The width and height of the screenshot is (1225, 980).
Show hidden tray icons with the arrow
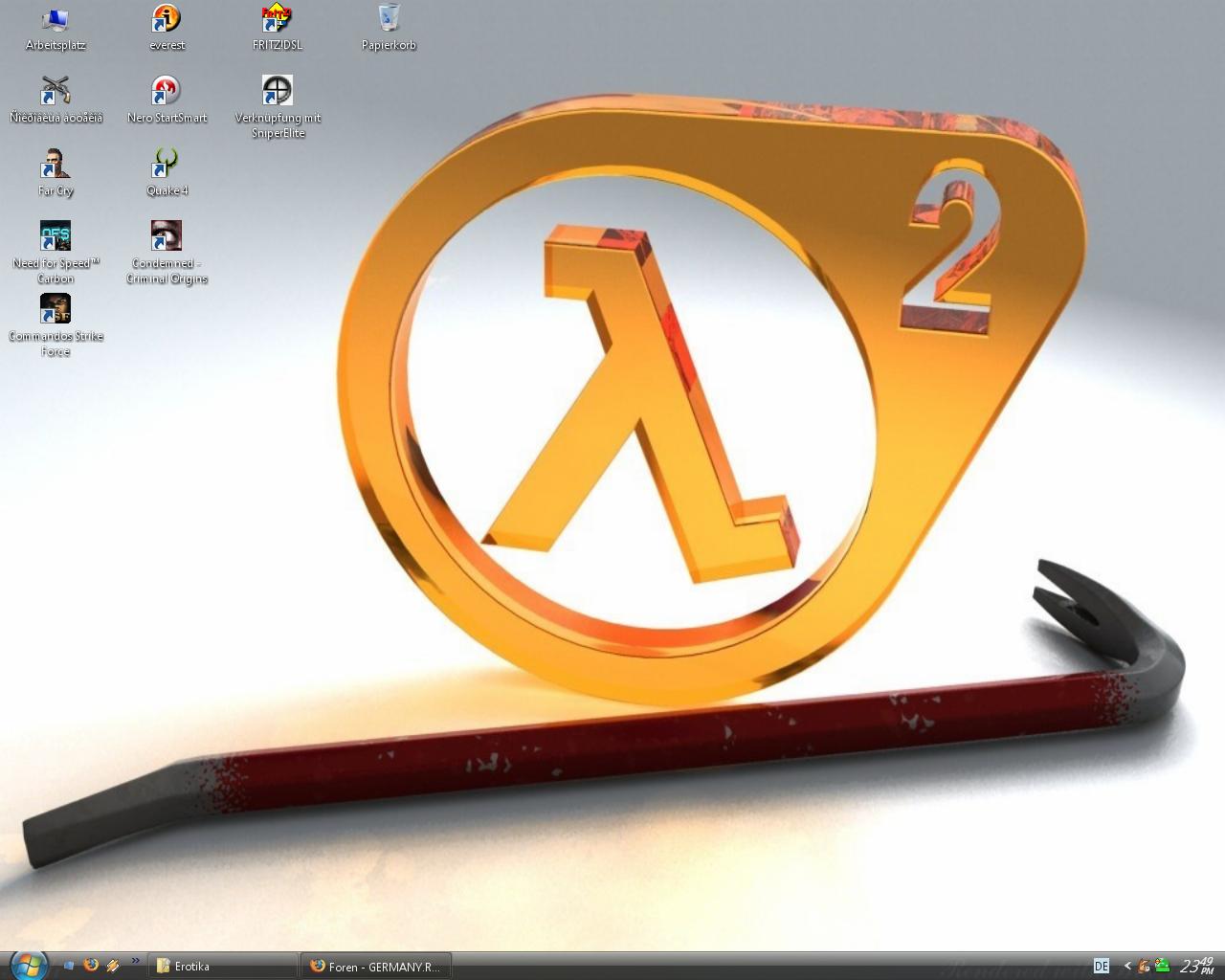tap(1127, 967)
